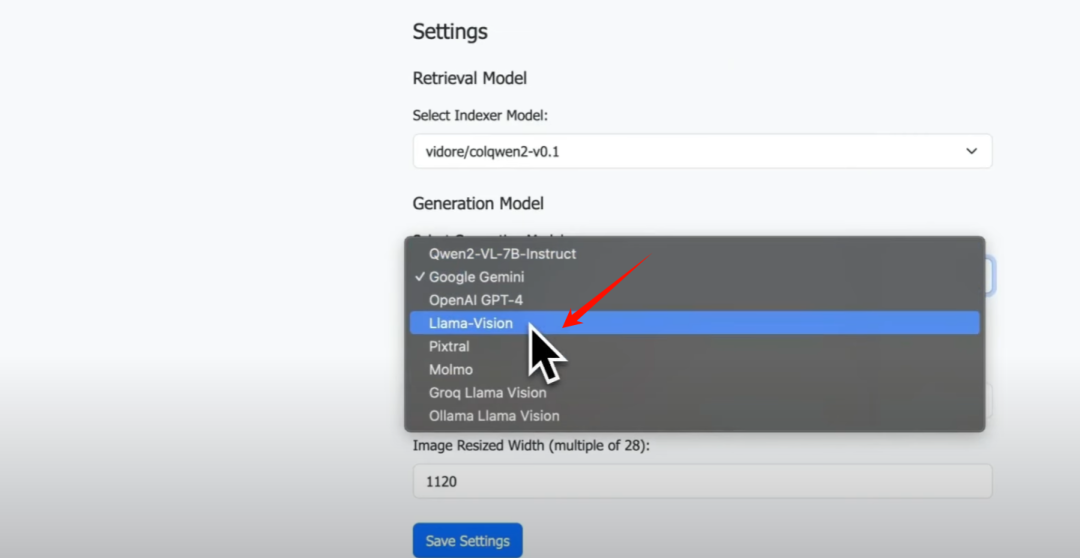The image size is (1080, 558).
Task: Select the Ollama Llama Vision option
Action: click(x=494, y=415)
